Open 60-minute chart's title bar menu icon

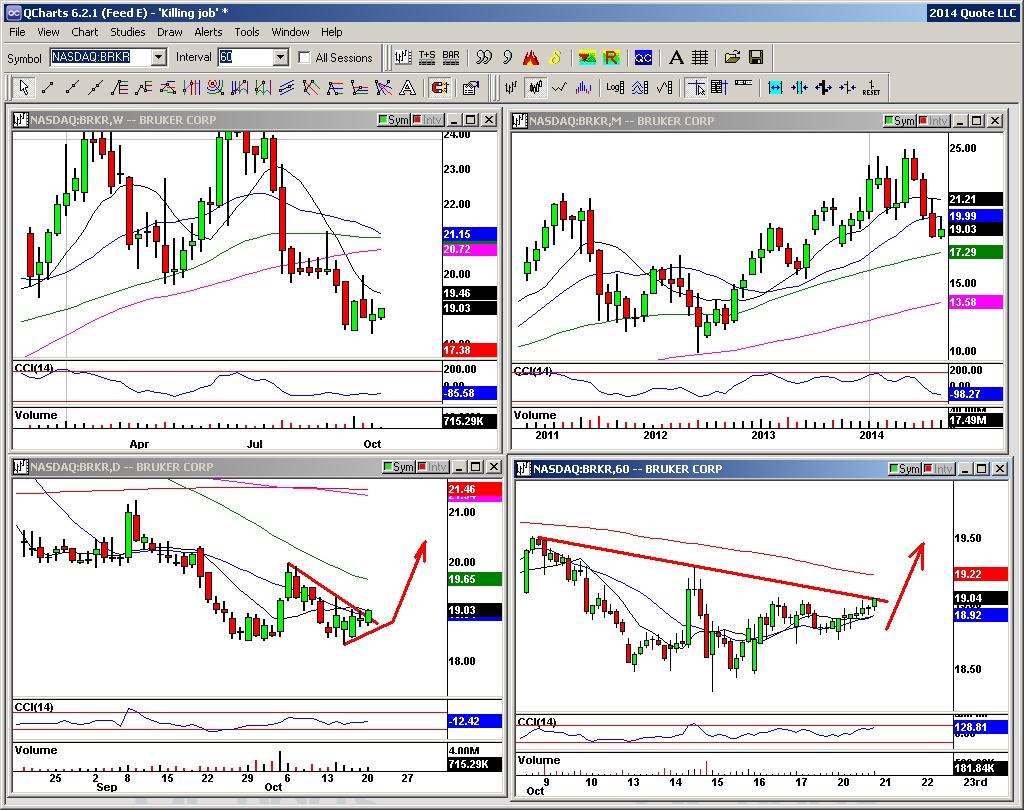pos(524,468)
